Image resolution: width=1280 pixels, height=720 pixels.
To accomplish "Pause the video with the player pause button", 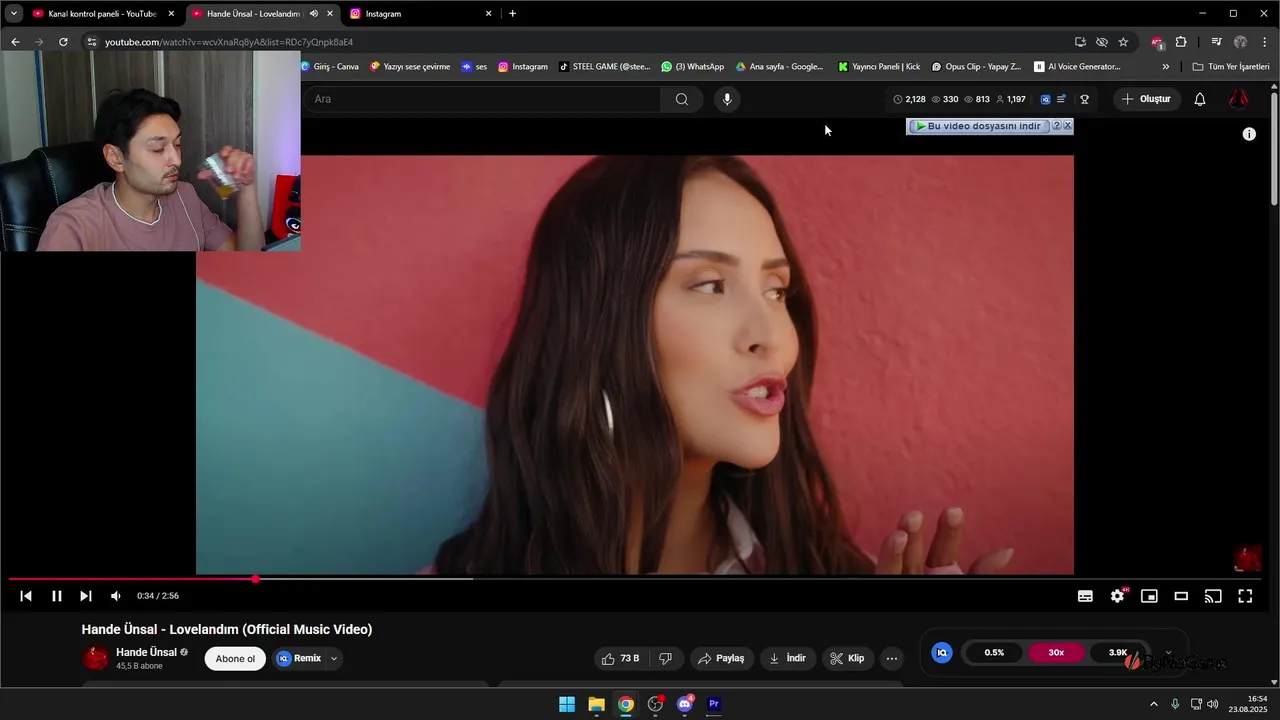I will [57, 596].
